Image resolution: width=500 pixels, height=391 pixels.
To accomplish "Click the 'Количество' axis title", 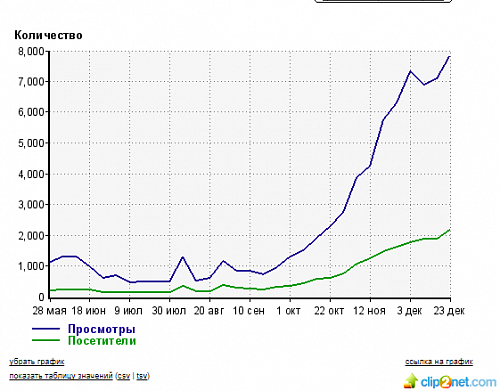I will [x=48, y=35].
